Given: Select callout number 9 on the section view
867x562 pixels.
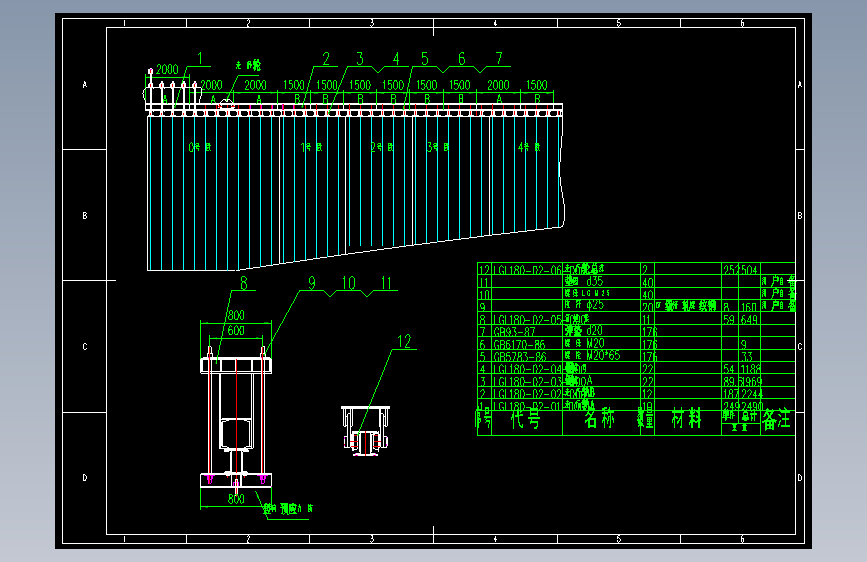Looking at the screenshot, I should point(312,283).
